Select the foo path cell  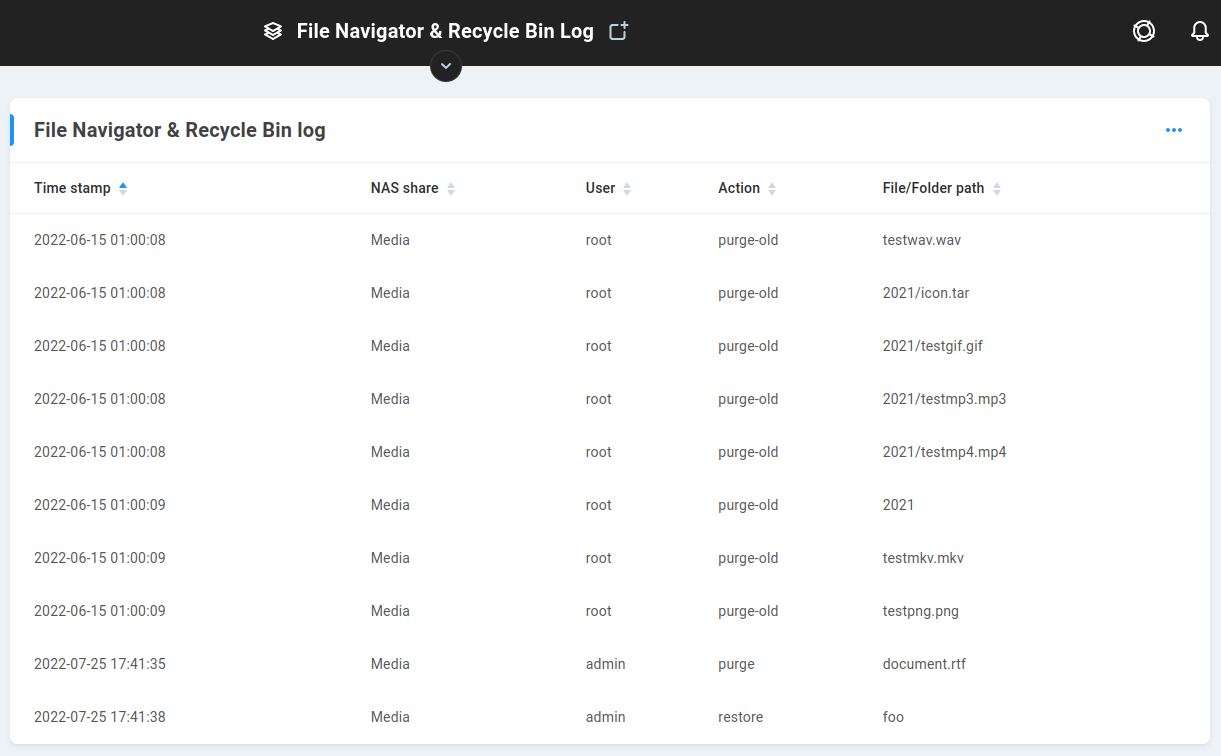pyautogui.click(x=893, y=717)
